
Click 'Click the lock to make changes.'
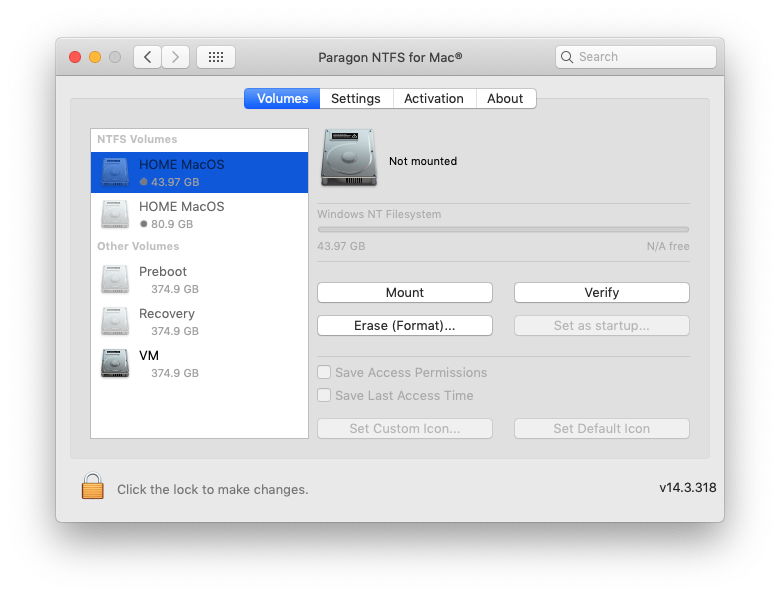coord(212,490)
